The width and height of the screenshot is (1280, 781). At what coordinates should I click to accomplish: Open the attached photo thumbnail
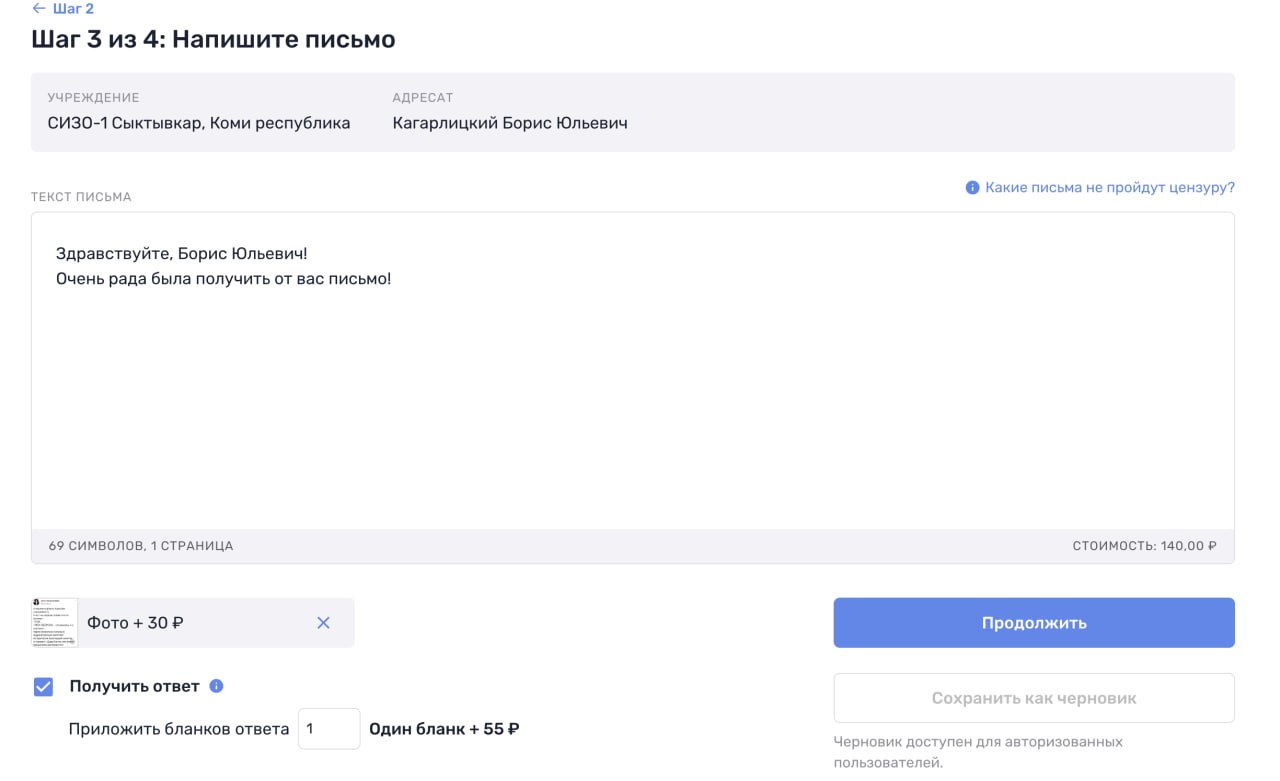click(x=55, y=623)
